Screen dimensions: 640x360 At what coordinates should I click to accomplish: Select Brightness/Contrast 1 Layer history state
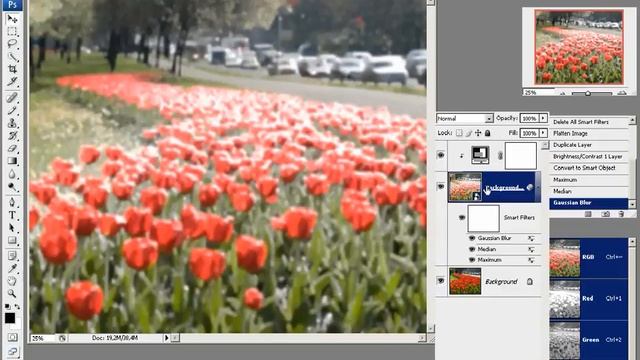tap(589, 156)
